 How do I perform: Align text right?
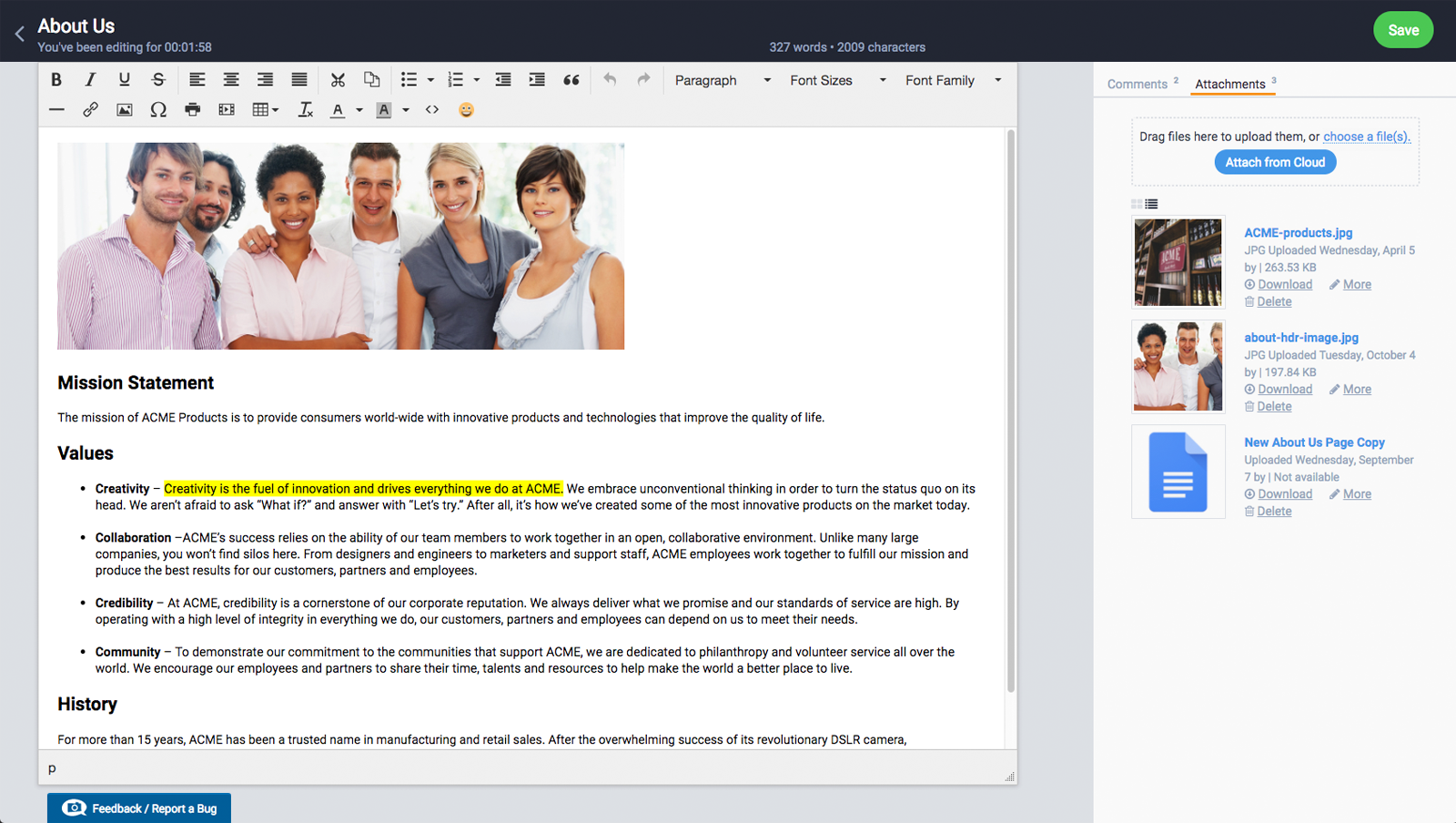click(265, 80)
